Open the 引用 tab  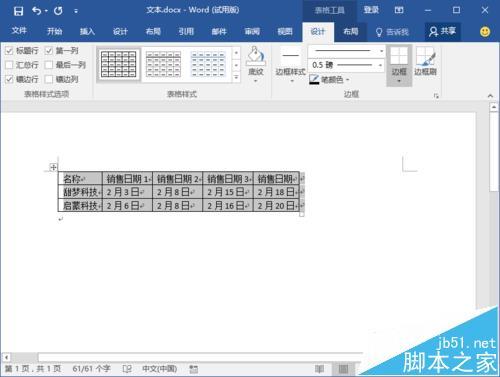tap(186, 31)
